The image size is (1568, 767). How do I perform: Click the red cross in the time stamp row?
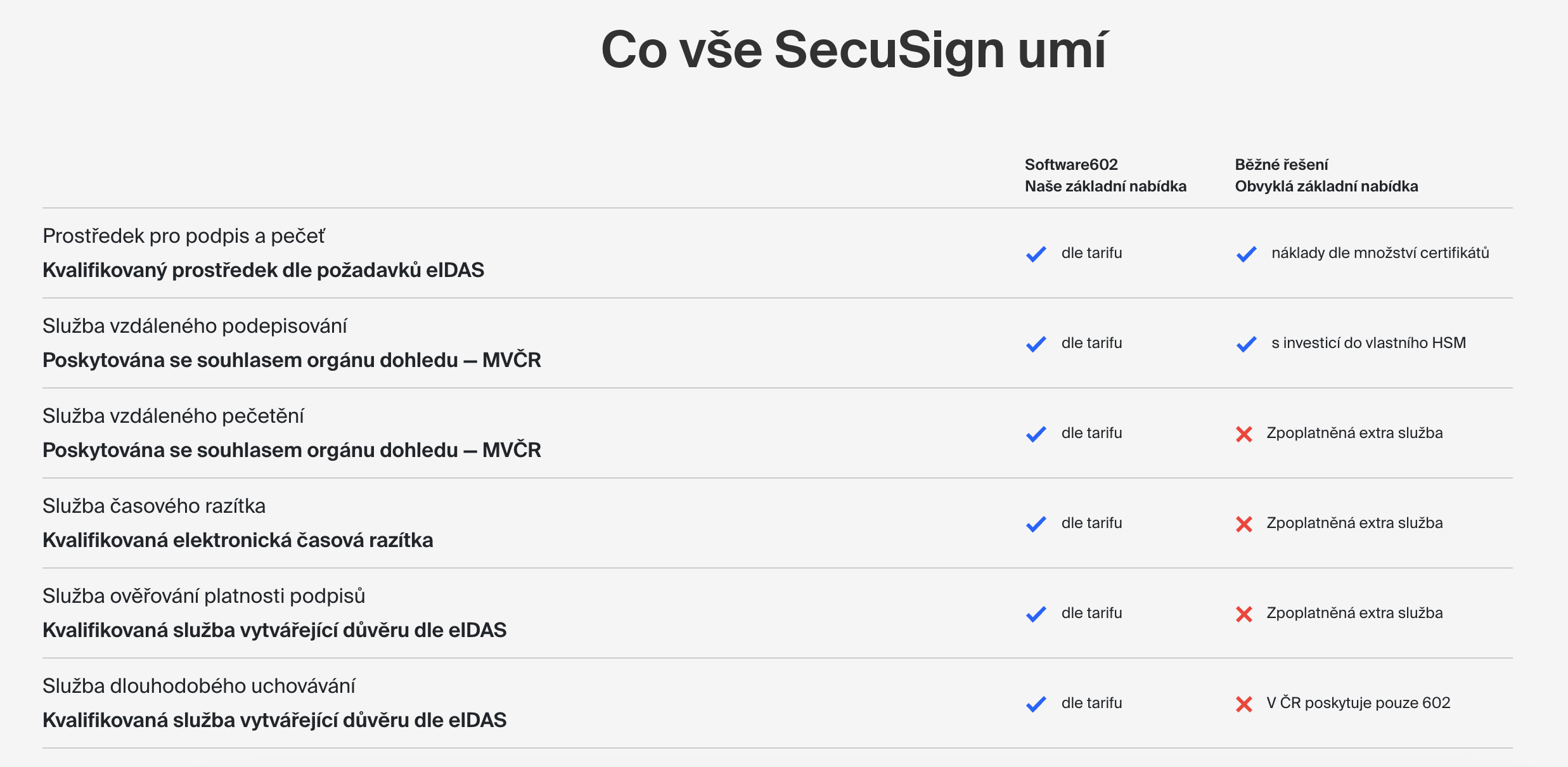[1244, 524]
